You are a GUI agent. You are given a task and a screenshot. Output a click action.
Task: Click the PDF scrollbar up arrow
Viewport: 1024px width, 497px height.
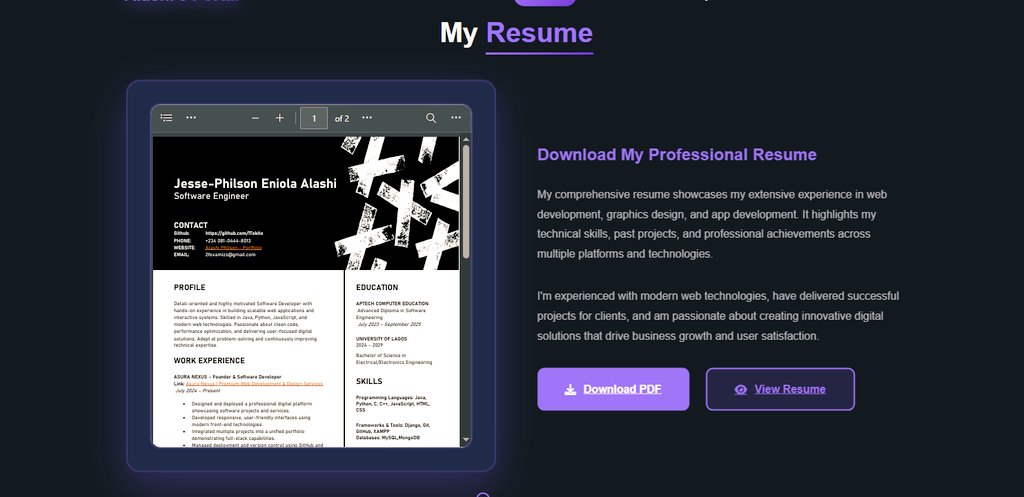466,139
